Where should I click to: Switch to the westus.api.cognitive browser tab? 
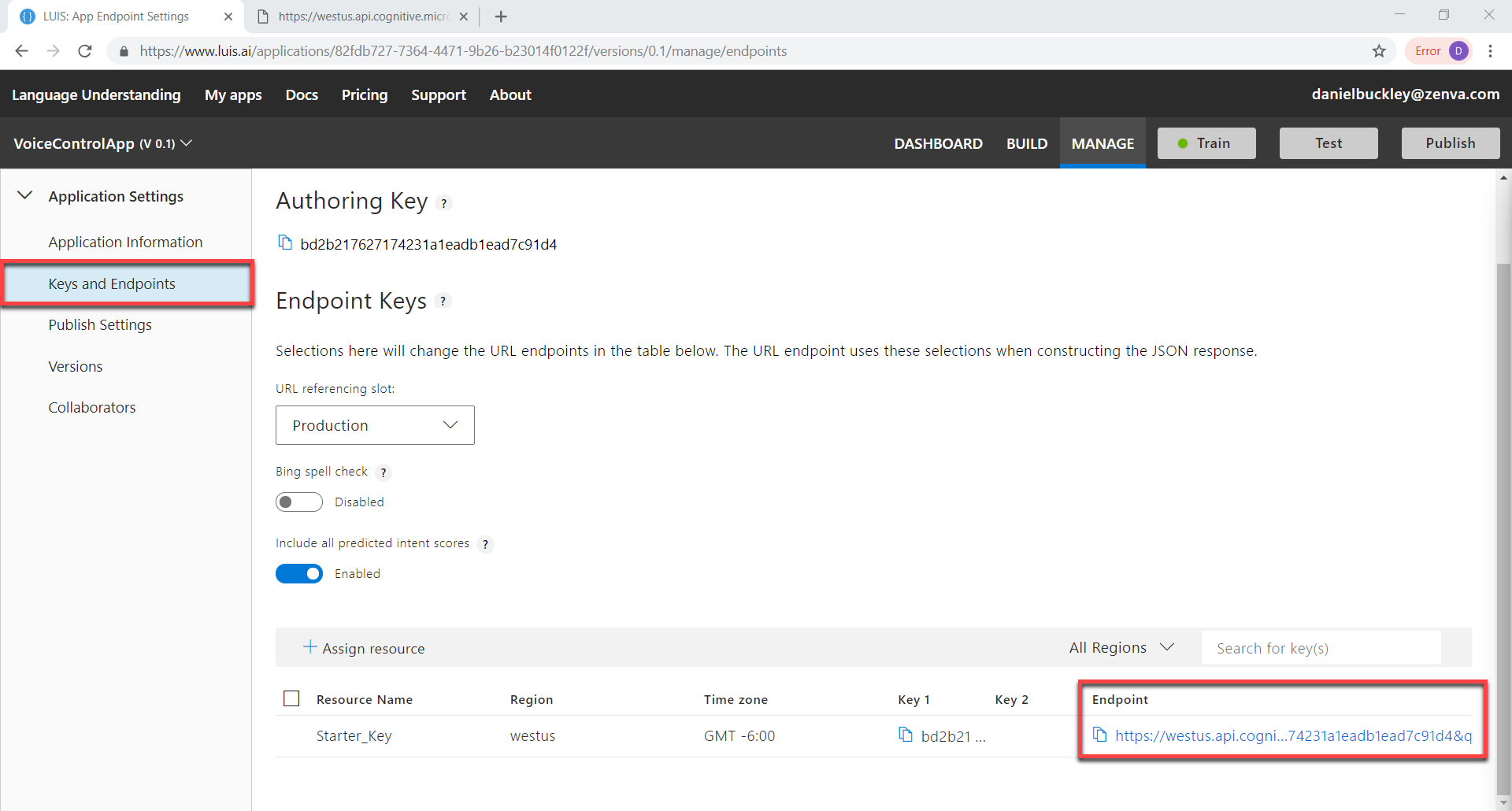pos(362,17)
